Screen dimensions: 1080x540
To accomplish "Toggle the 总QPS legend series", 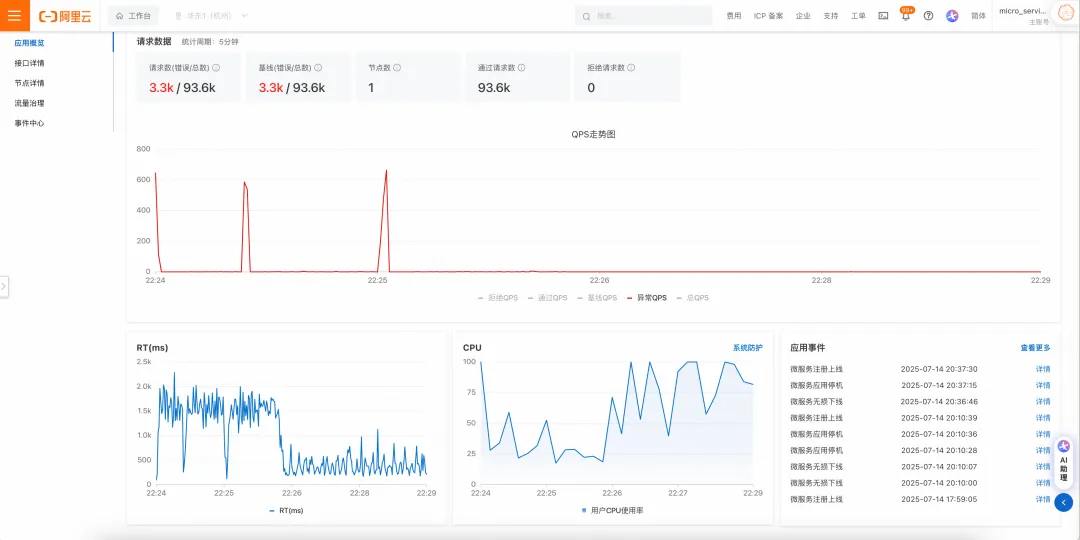I will [x=693, y=298].
